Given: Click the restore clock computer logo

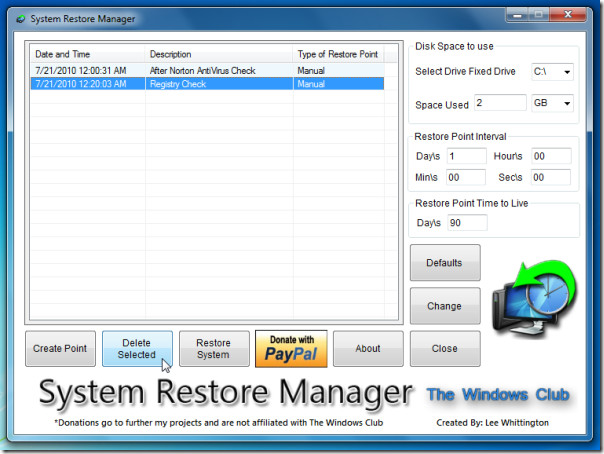Looking at the screenshot, I should click(x=534, y=299).
